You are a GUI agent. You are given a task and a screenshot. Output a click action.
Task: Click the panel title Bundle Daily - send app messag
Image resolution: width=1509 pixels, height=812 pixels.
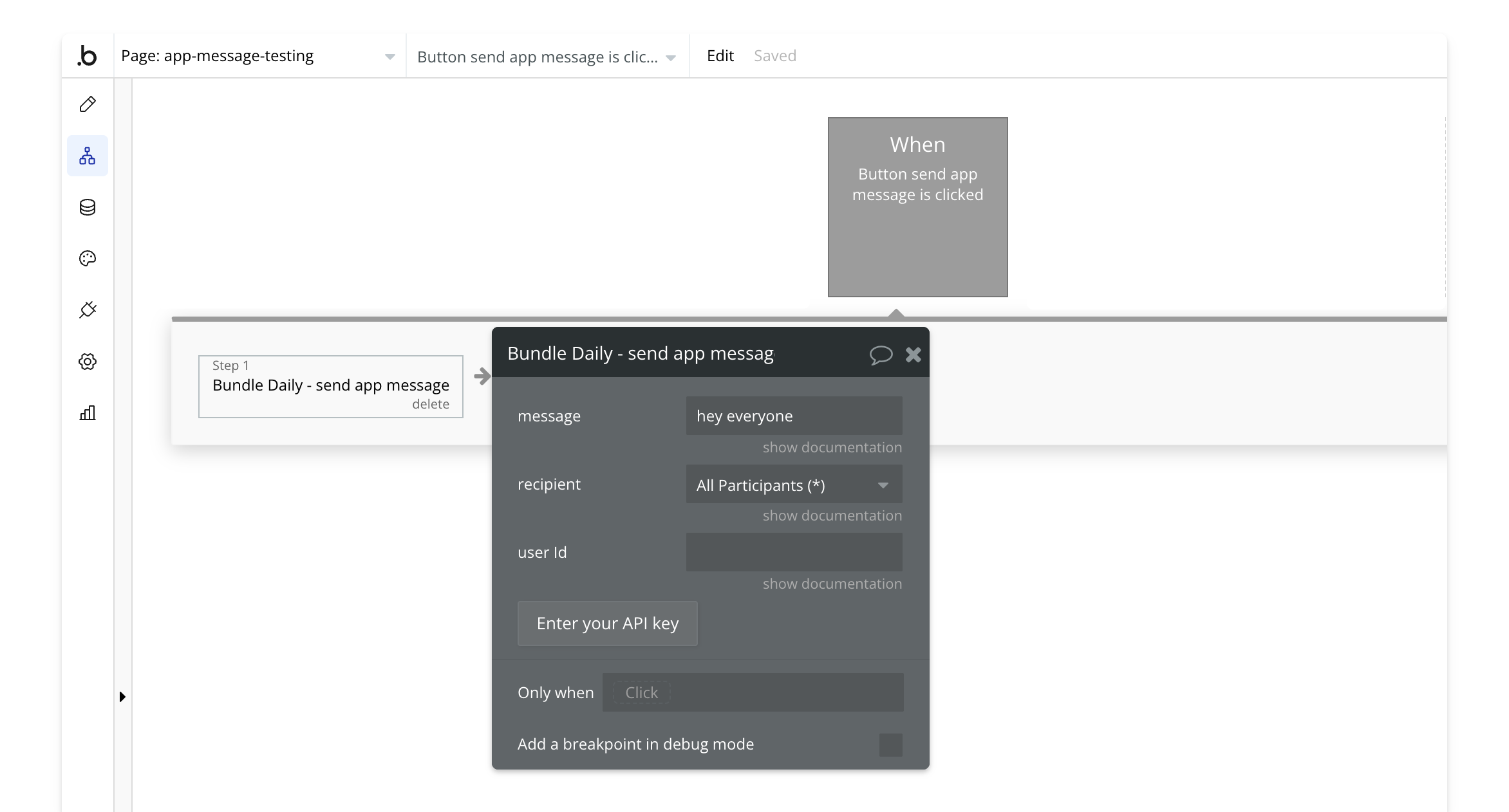point(641,353)
